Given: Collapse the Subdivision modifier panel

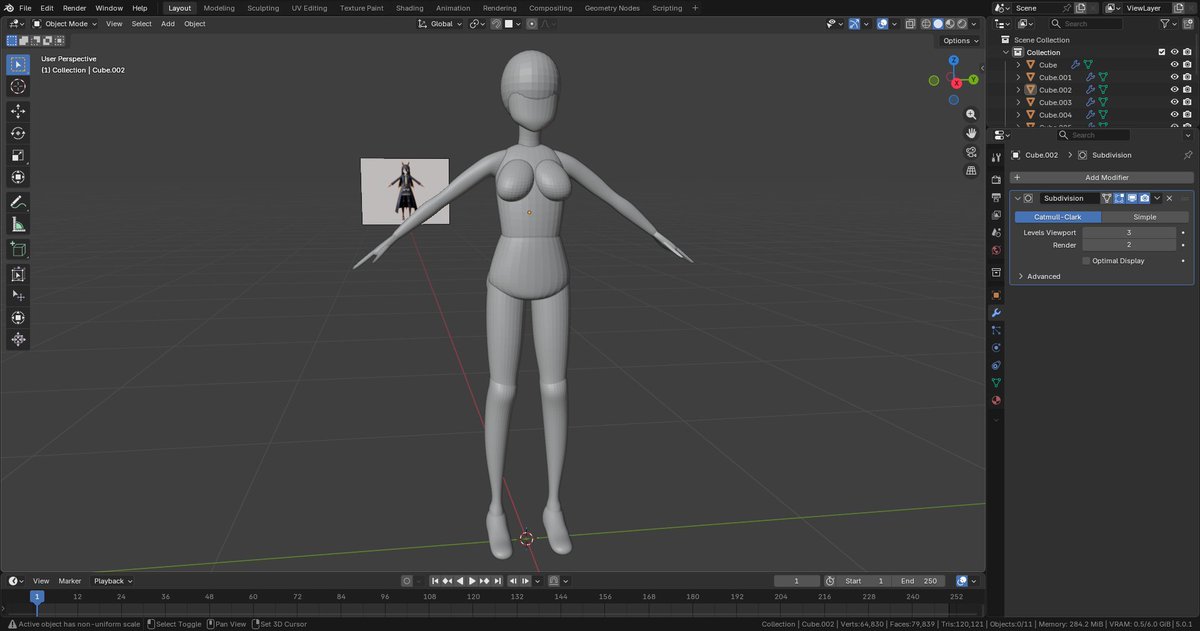Looking at the screenshot, I should [1017, 198].
